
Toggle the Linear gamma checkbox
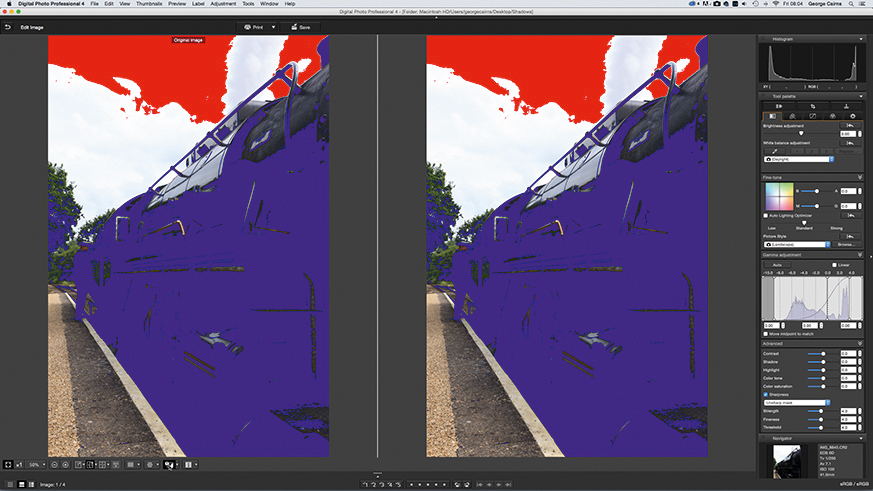(x=834, y=265)
